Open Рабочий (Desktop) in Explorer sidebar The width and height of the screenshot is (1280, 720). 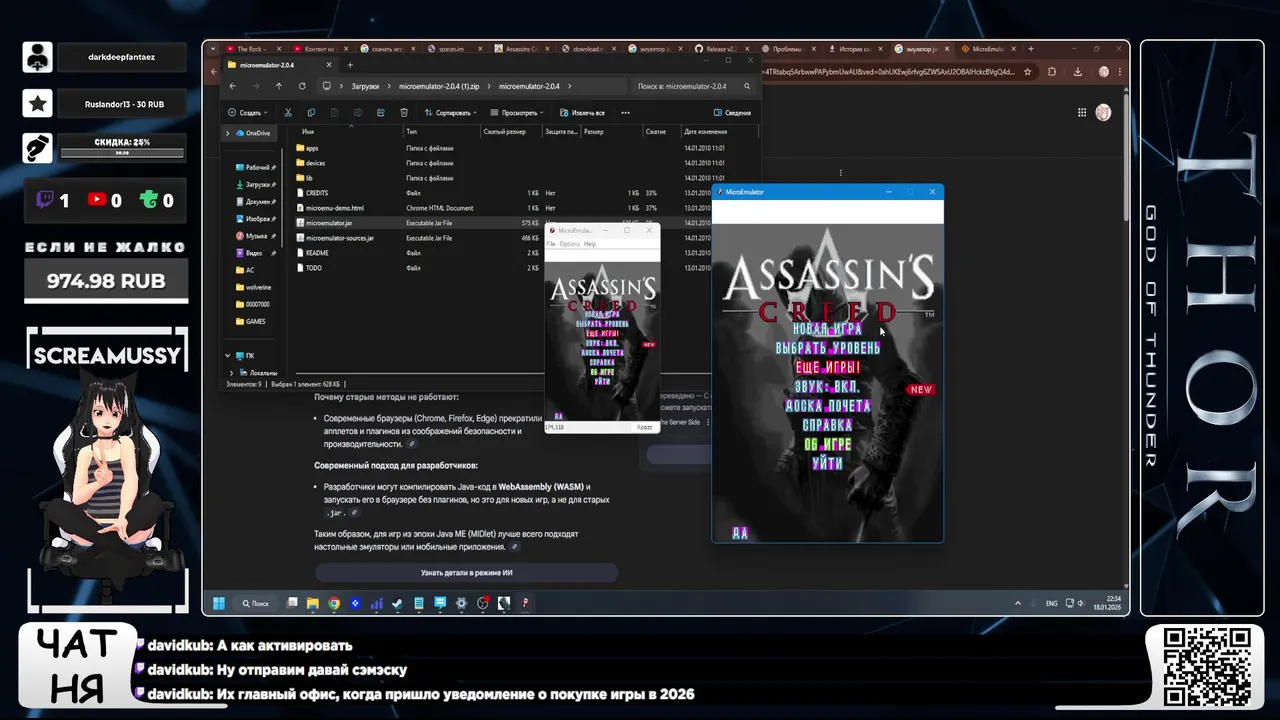pos(256,168)
